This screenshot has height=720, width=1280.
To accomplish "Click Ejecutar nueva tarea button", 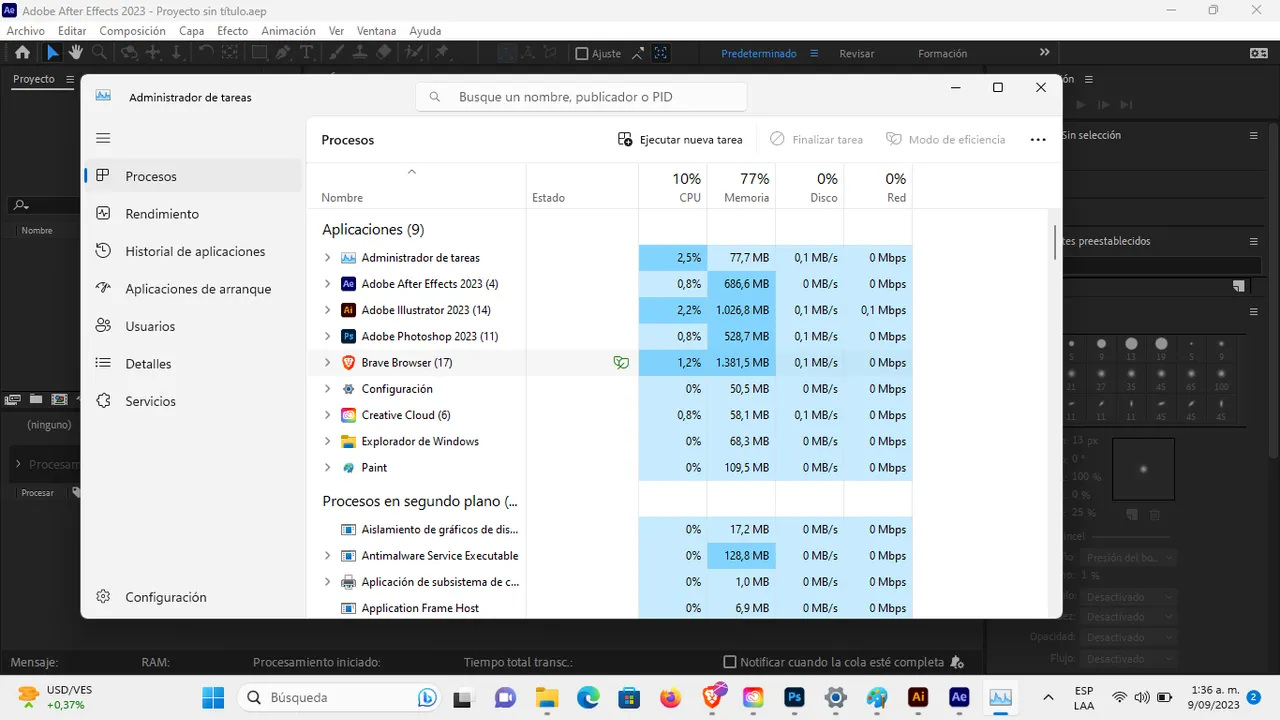I will point(680,140).
